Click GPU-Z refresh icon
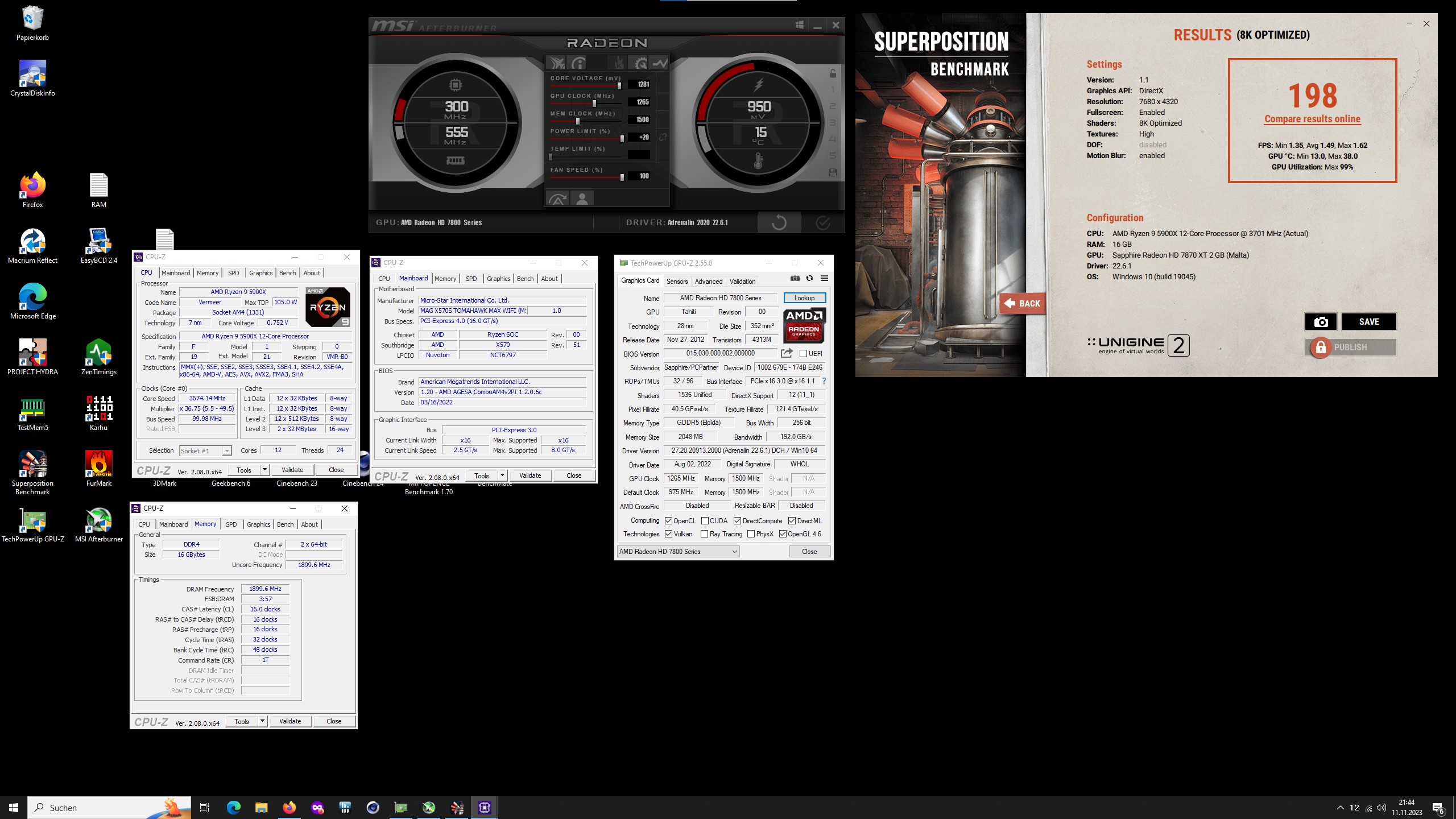 tap(809, 279)
